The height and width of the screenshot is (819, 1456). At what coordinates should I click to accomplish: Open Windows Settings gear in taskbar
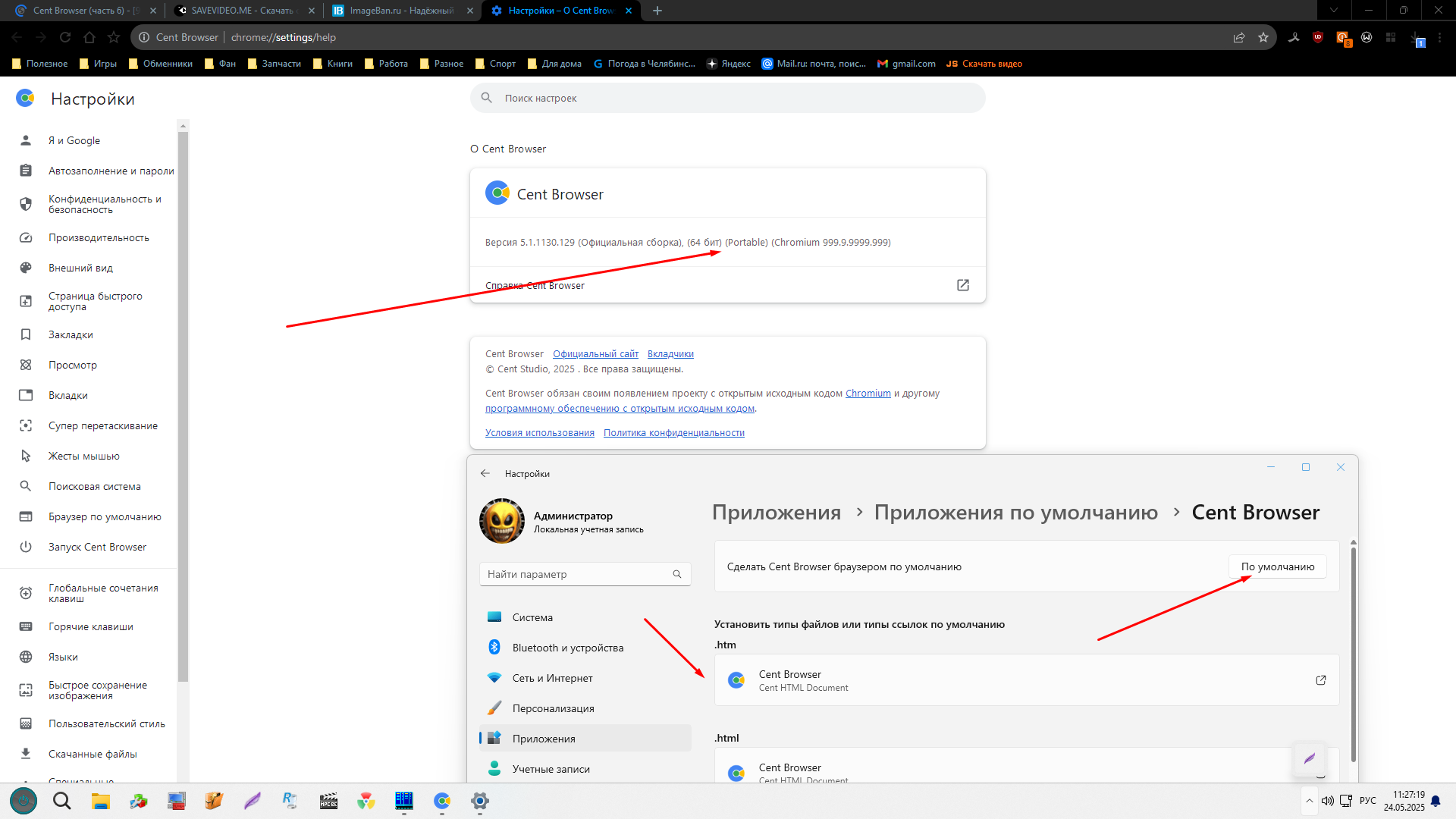[480, 801]
